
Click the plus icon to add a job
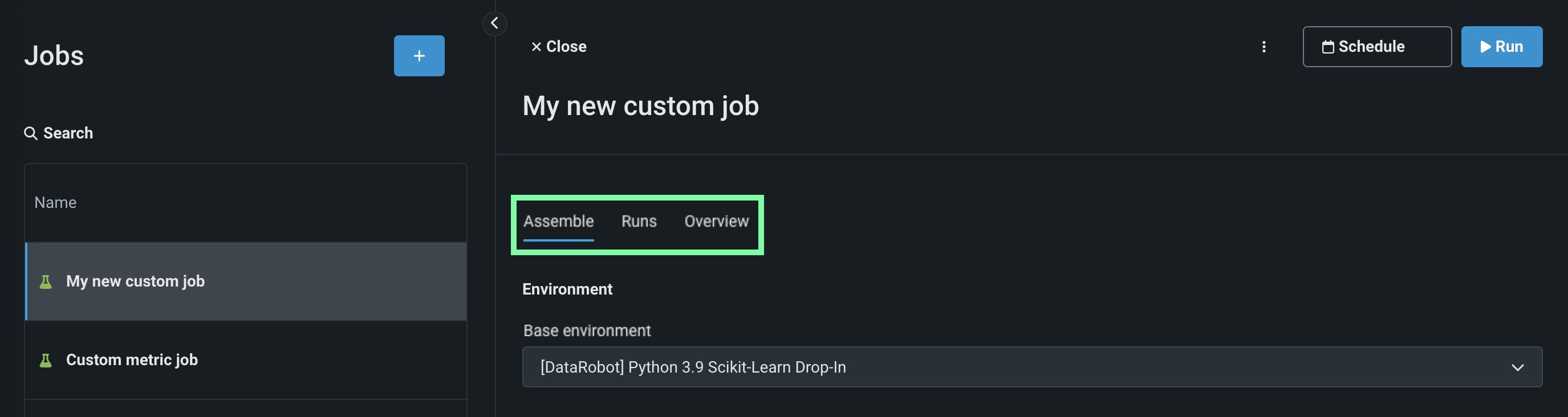click(x=419, y=56)
